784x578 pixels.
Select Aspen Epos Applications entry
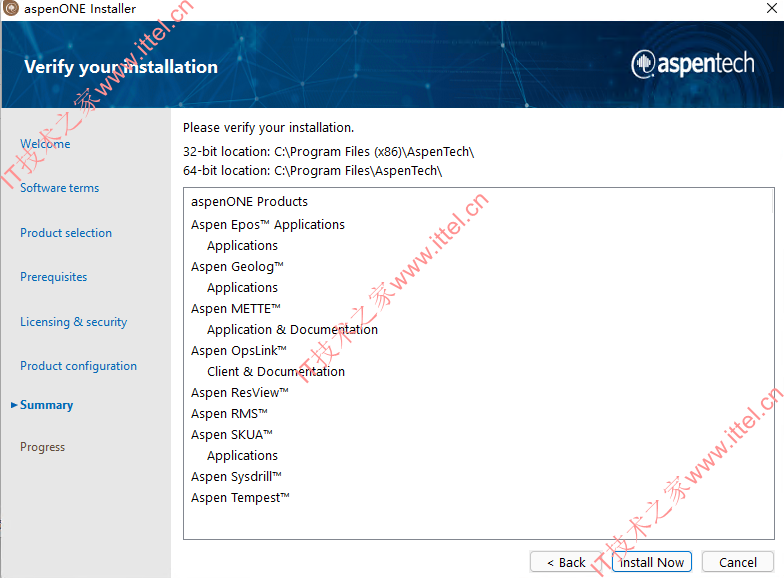268,225
